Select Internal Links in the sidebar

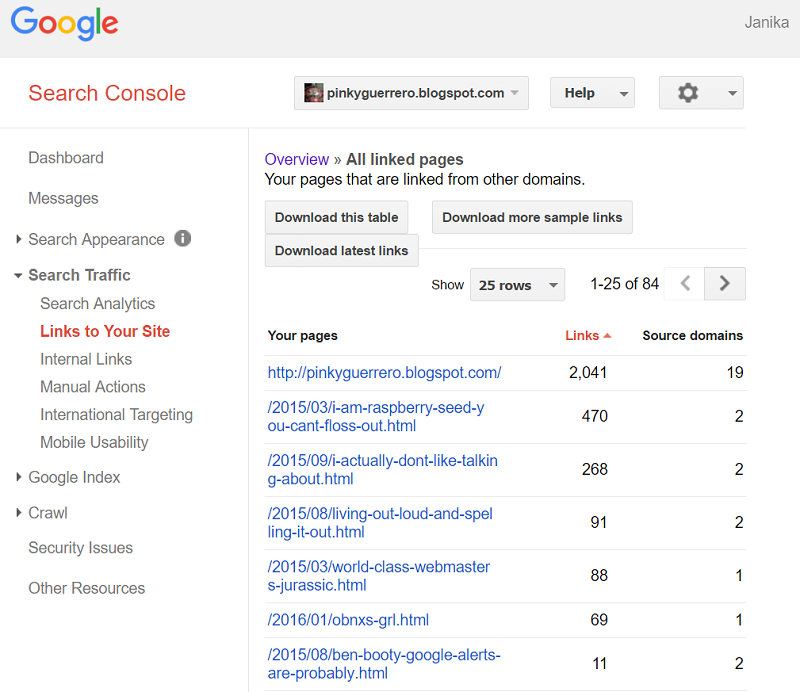(86, 359)
